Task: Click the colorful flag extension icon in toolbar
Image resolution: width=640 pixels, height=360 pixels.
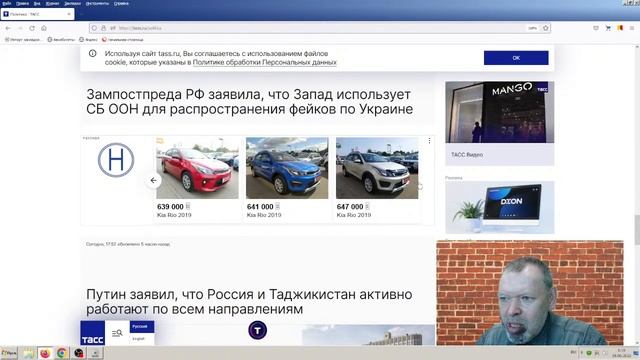Action: (620, 28)
